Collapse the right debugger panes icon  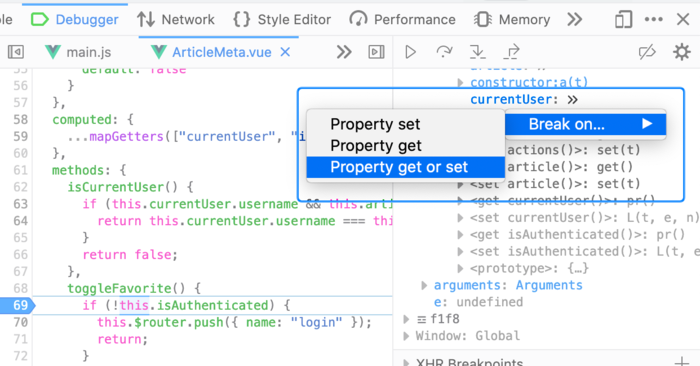[x=376, y=52]
